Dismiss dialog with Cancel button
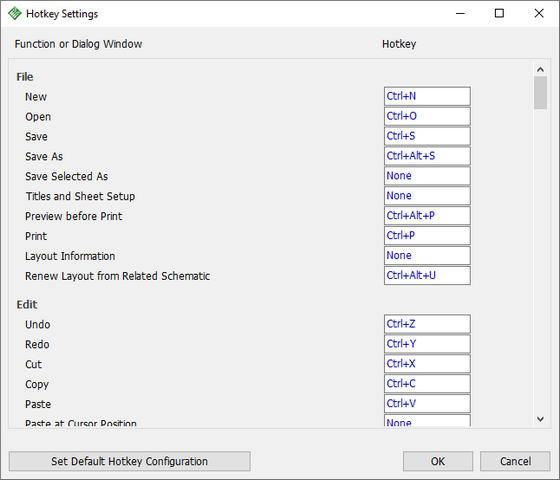The width and height of the screenshot is (560, 480). coord(515,461)
